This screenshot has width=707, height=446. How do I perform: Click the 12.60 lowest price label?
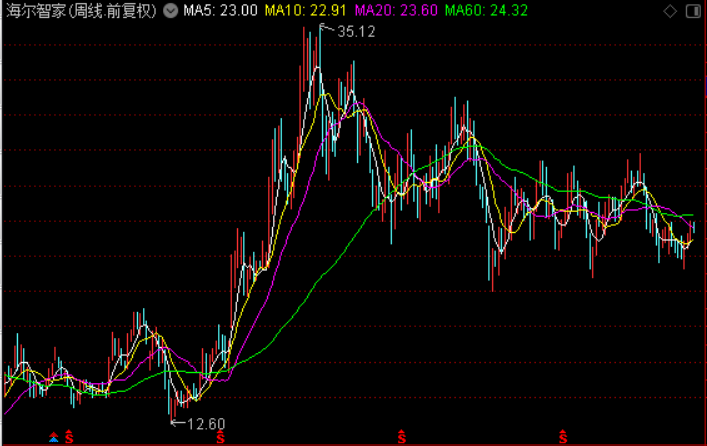point(206,423)
